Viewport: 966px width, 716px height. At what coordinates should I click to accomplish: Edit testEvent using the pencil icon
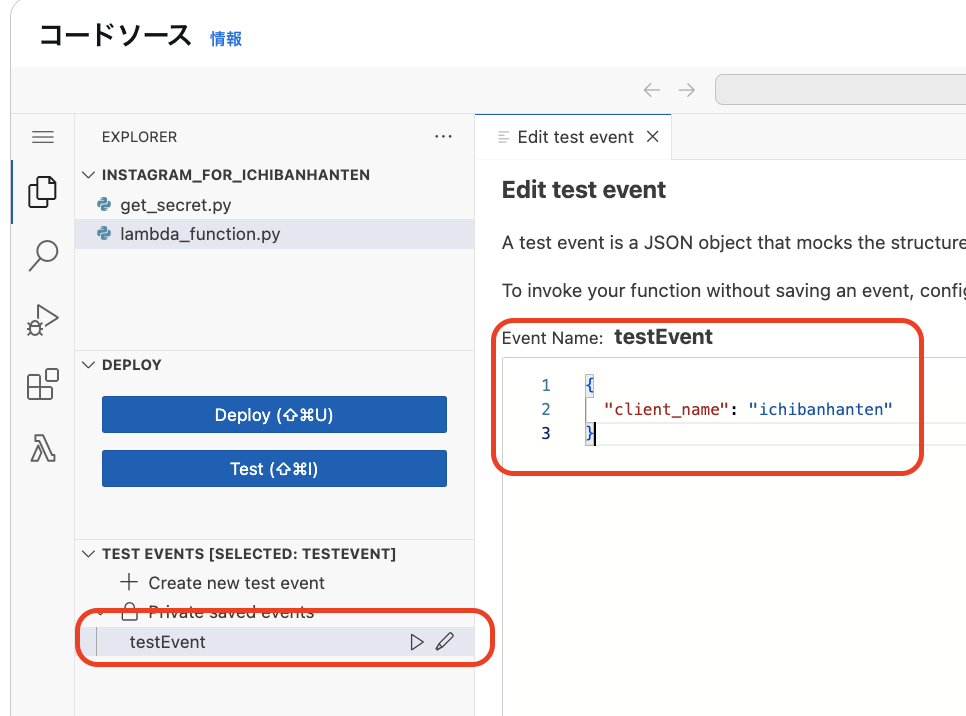(445, 641)
